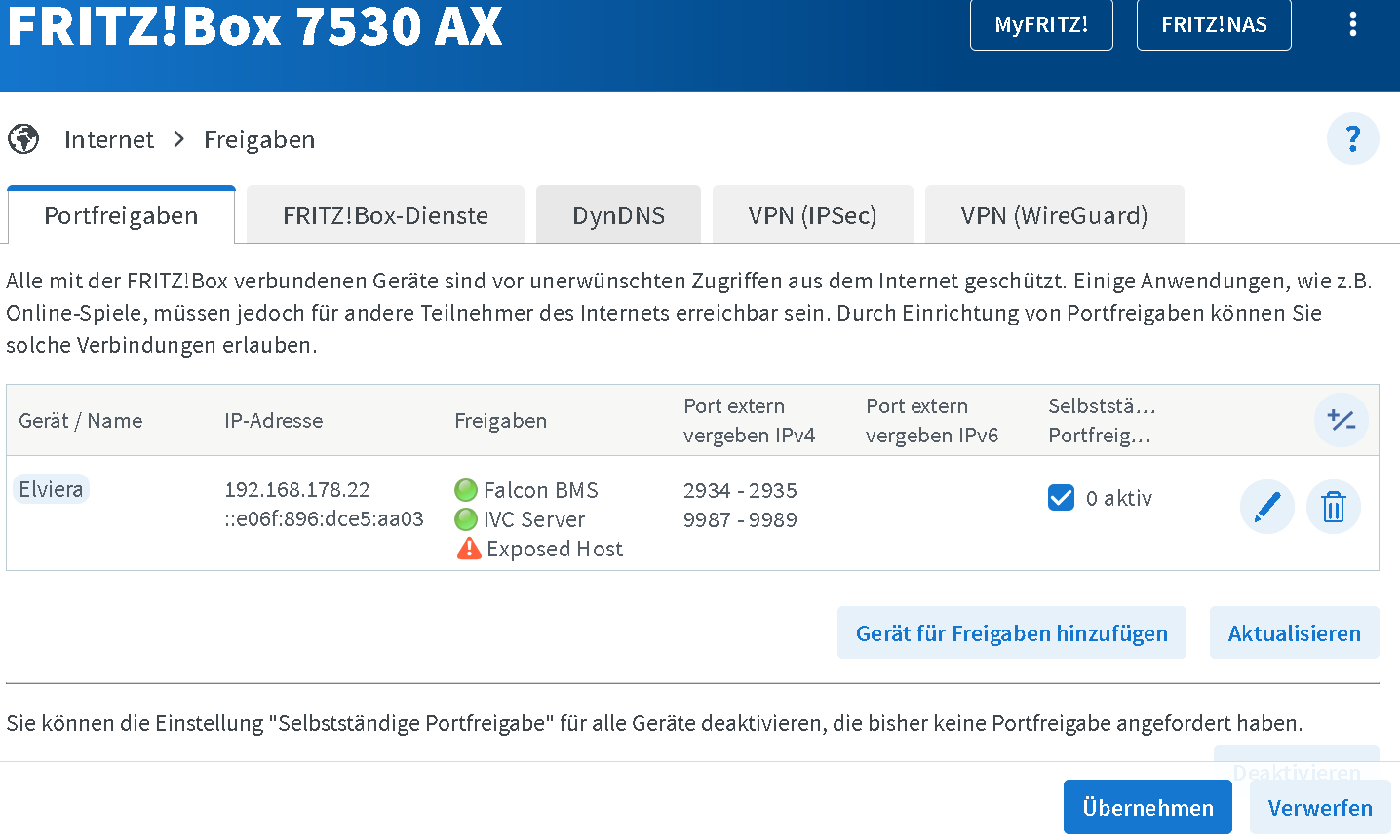Open the VPN (IPSec) tab
The width and height of the screenshot is (1400, 840).
click(812, 215)
